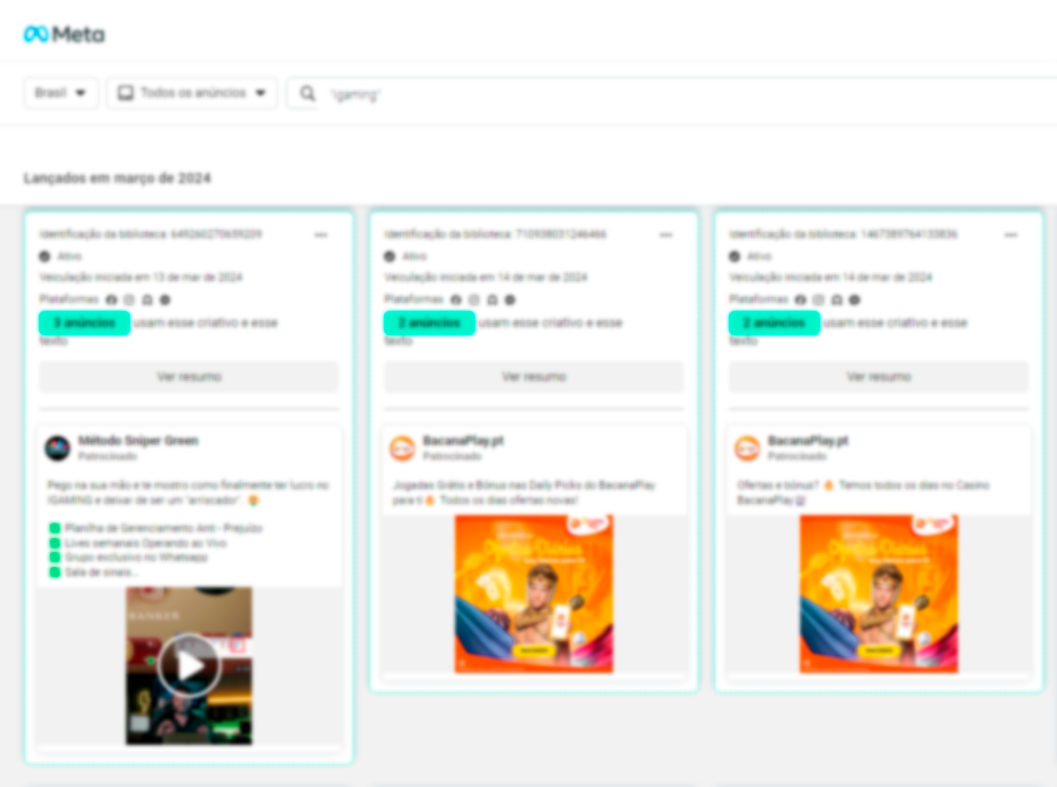The image size is (1057, 787).
Task: Click BacanaPlay.pt avatar in the third card
Action: (x=747, y=448)
